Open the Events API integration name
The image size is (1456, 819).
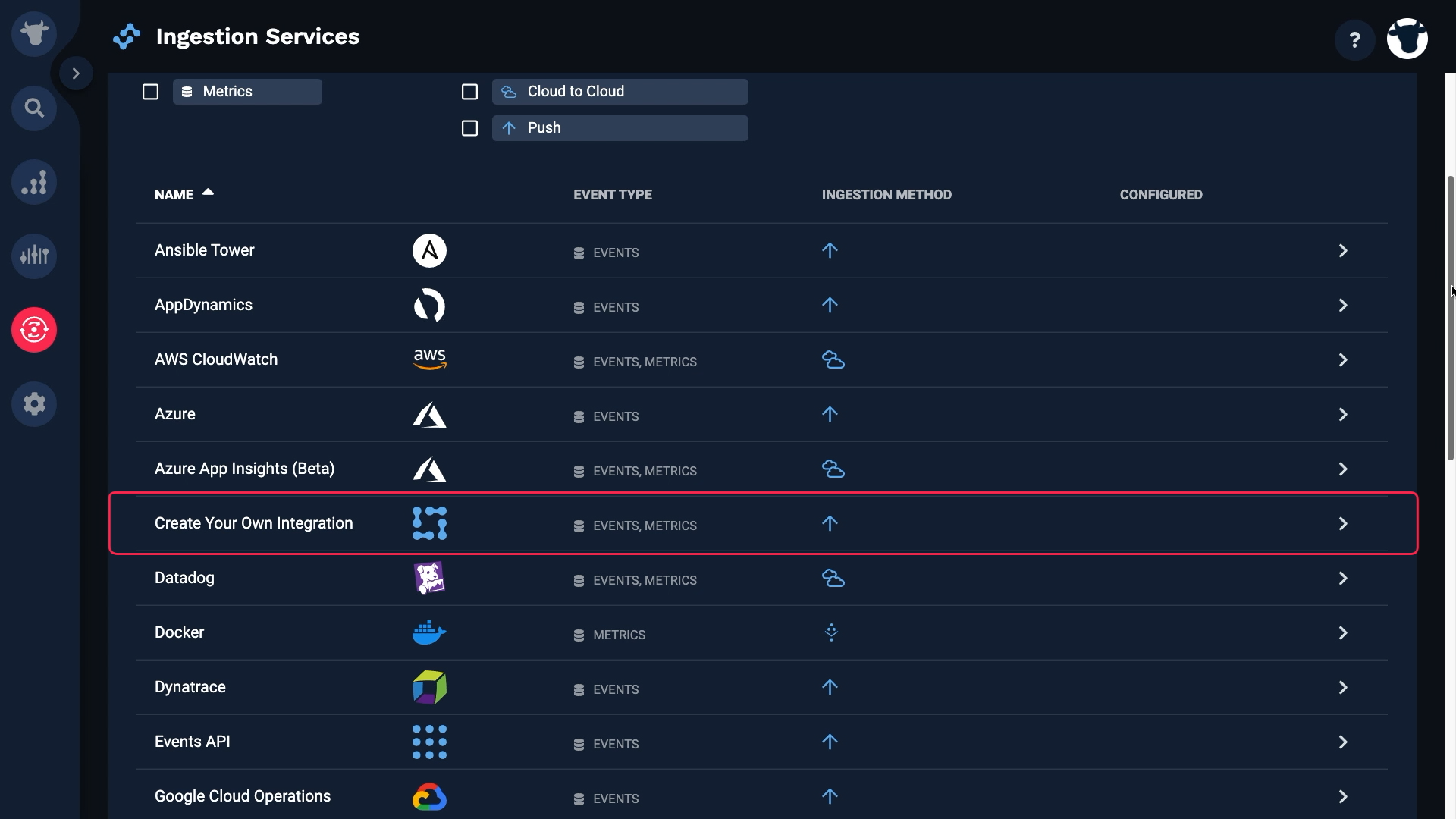[x=192, y=742]
